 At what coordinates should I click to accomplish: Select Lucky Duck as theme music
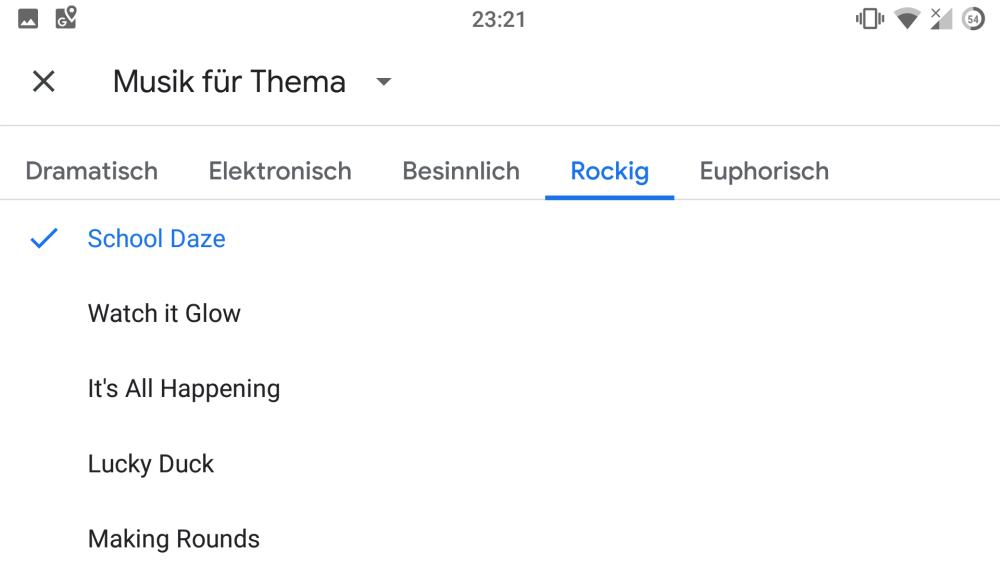coord(151,464)
